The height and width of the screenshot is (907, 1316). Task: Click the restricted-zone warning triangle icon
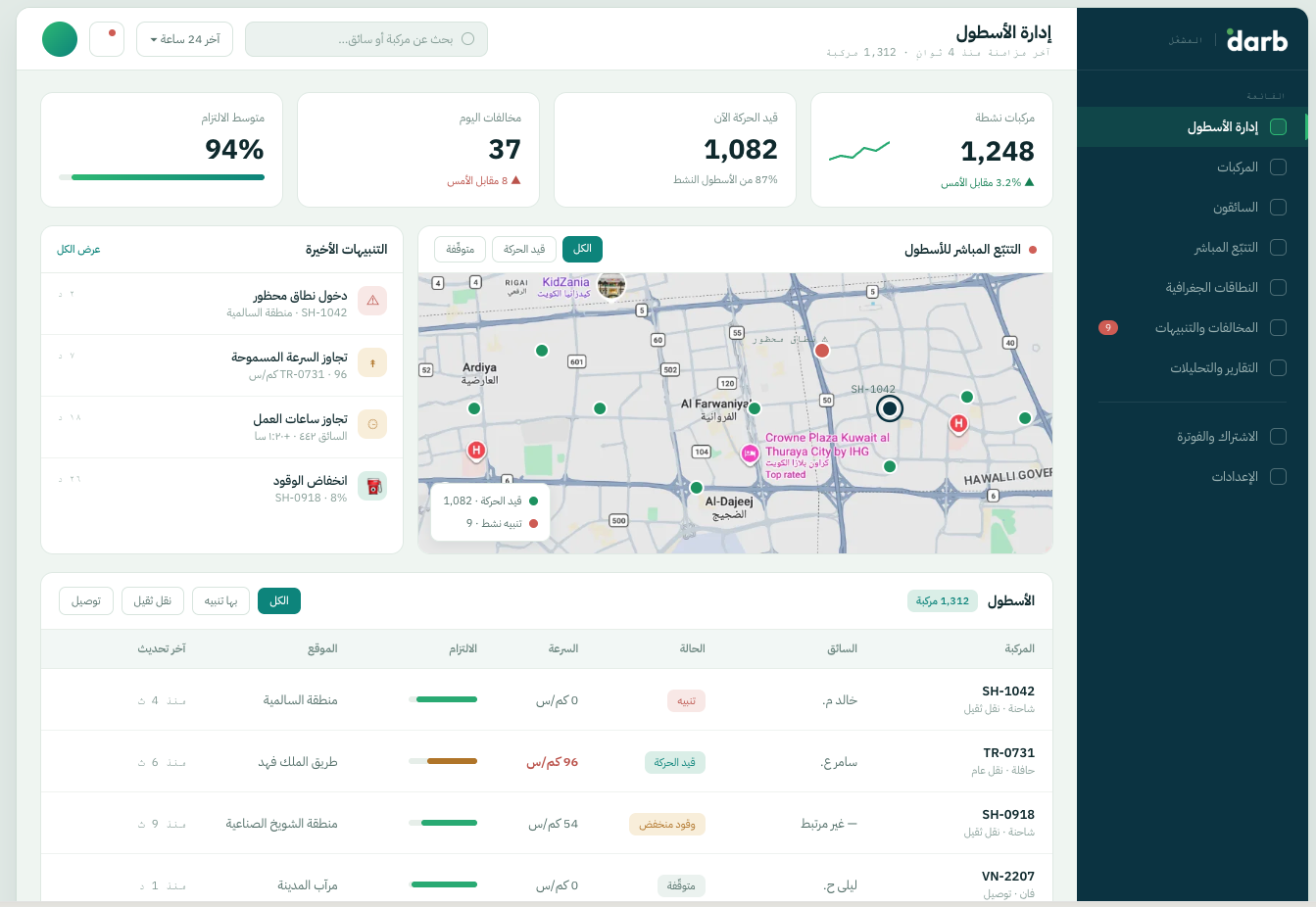click(372, 301)
